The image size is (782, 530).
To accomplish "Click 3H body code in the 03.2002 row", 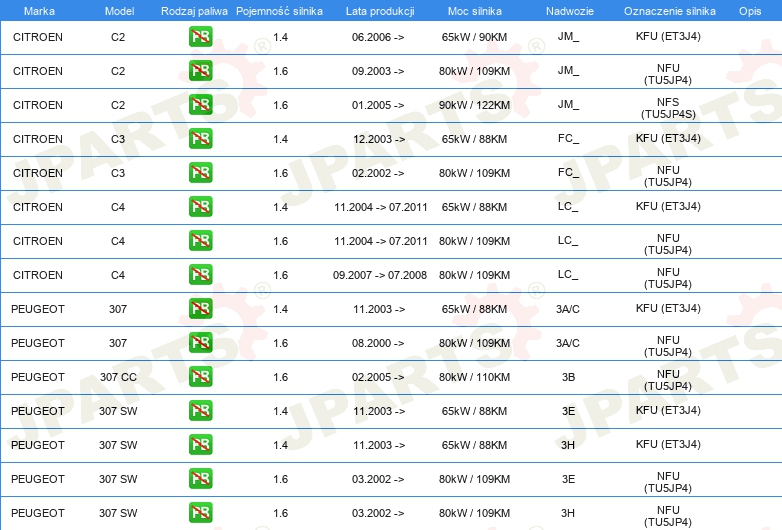I will pos(568,513).
